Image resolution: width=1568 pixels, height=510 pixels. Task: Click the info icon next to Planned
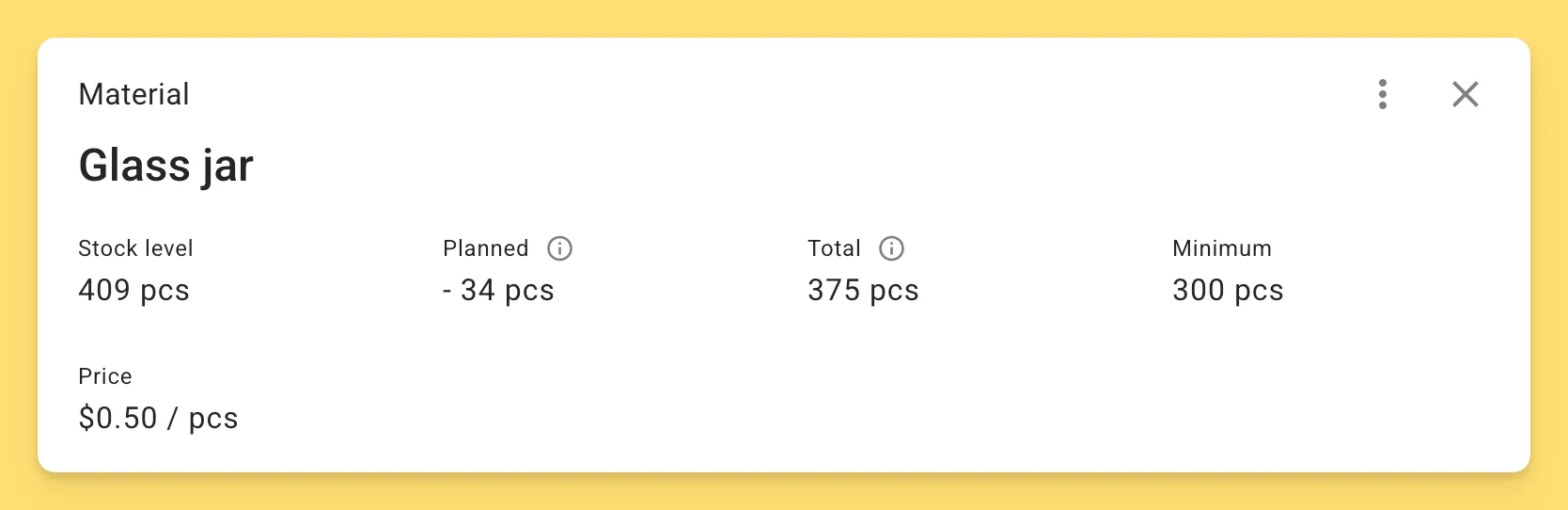coord(559,248)
